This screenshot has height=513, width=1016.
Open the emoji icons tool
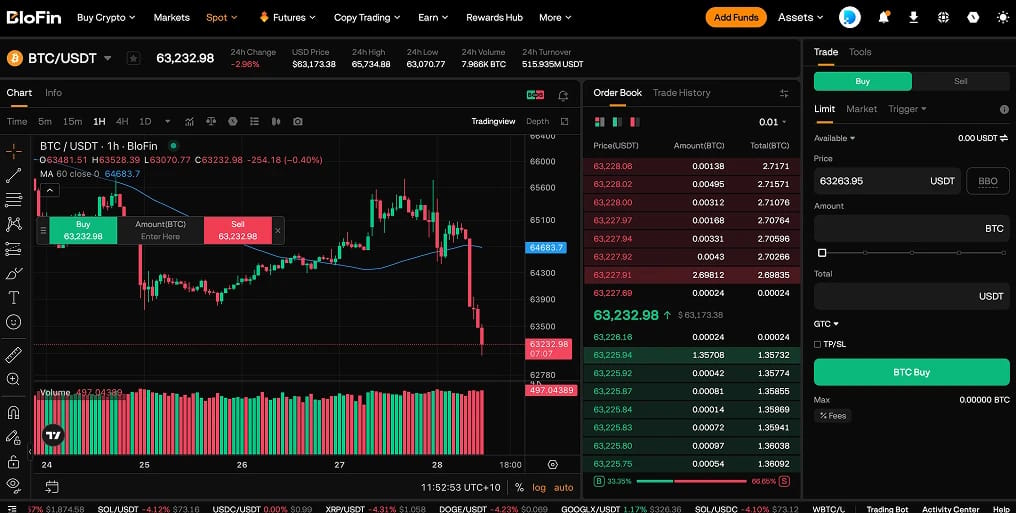tap(14, 322)
